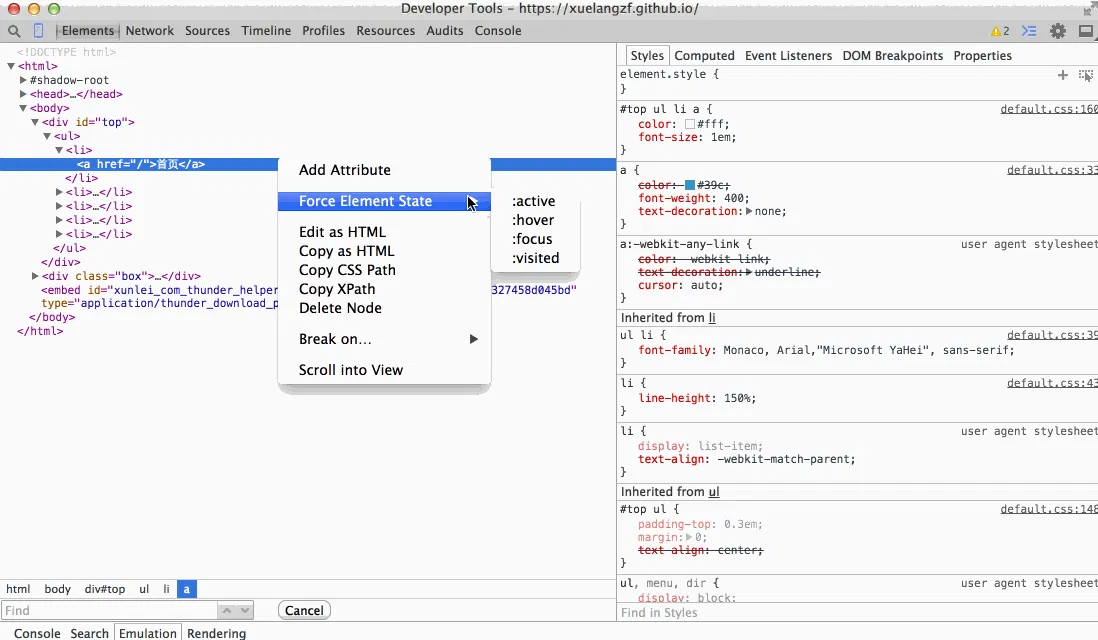This screenshot has width=1098, height=640.
Task: Add new style rule plus icon
Action: [1063, 75]
